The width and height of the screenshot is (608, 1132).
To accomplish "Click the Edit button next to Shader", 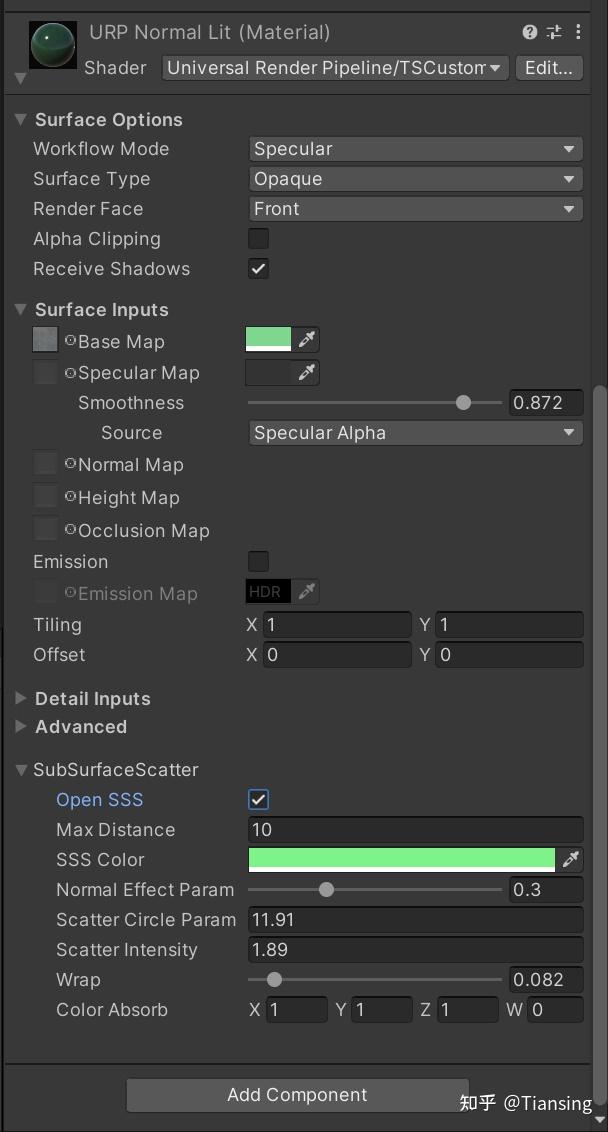I will coord(549,67).
